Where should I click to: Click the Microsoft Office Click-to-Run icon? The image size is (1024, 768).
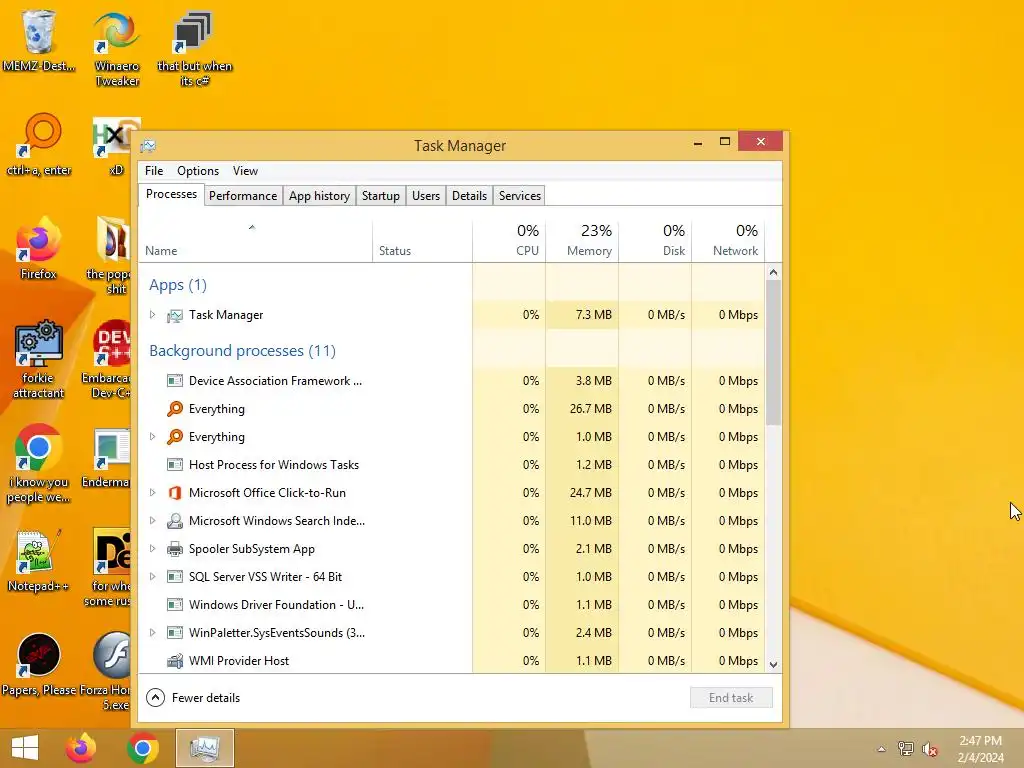tap(174, 493)
